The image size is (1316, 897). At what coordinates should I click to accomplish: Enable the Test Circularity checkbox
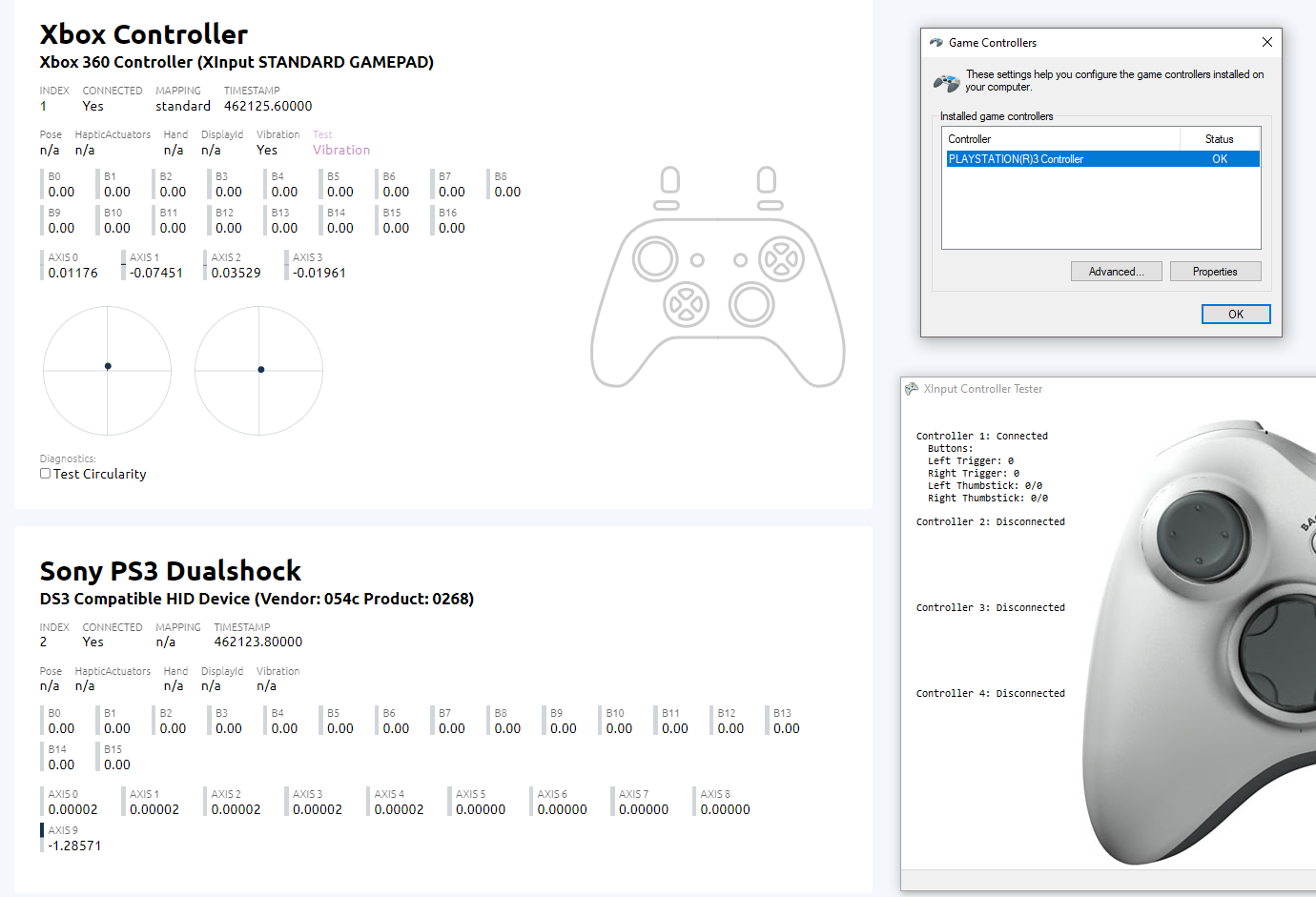tap(45, 474)
